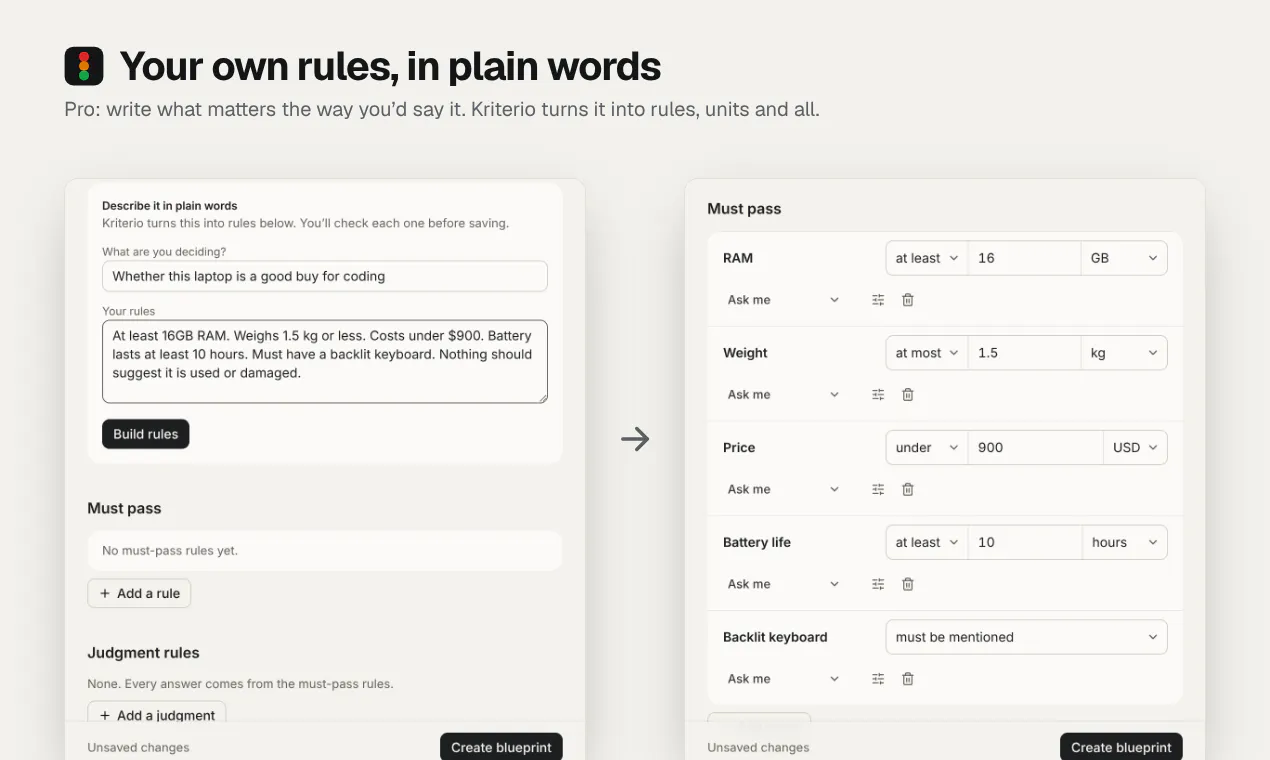
Task: Delete the RAM rule with trash icon
Action: click(x=908, y=300)
